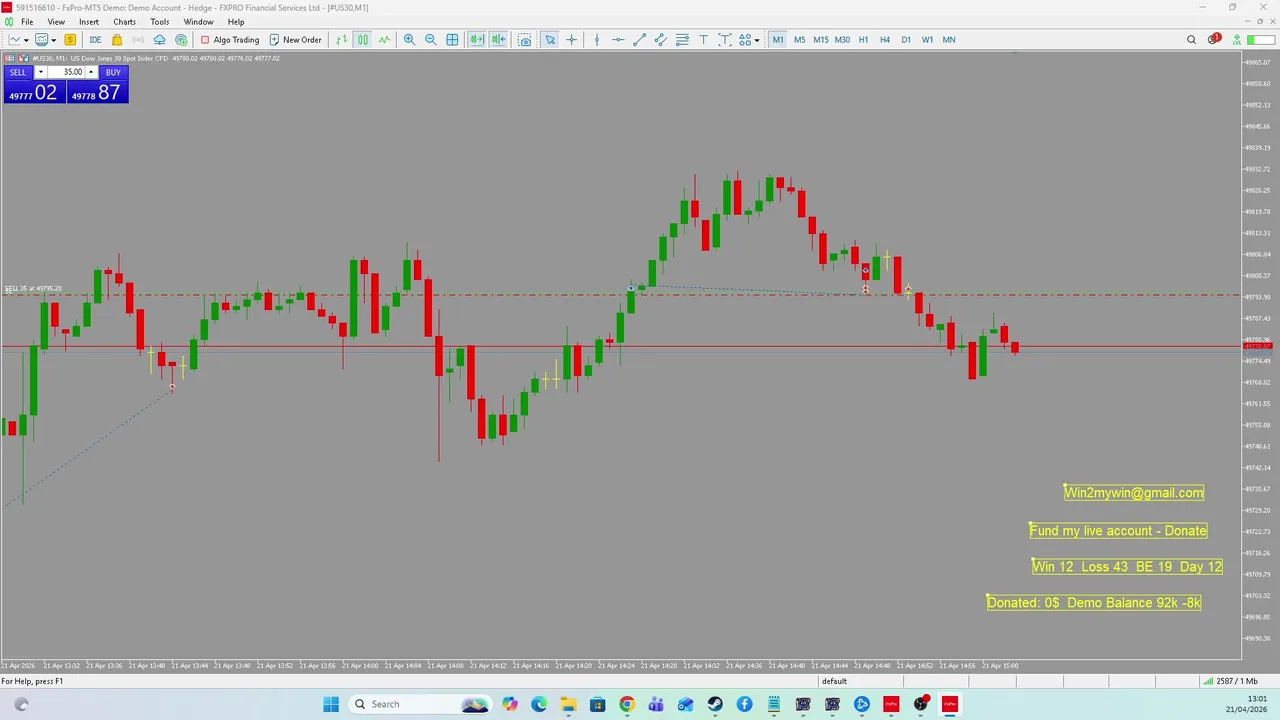Draw a horizontal line on chart

coord(618,40)
